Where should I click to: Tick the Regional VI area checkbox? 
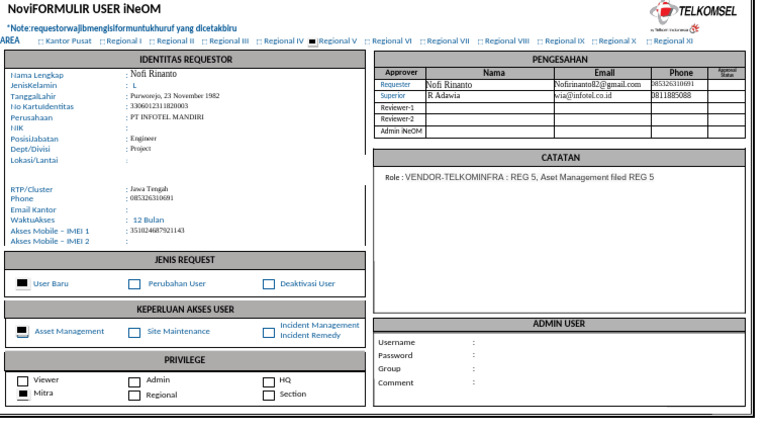(x=367, y=42)
